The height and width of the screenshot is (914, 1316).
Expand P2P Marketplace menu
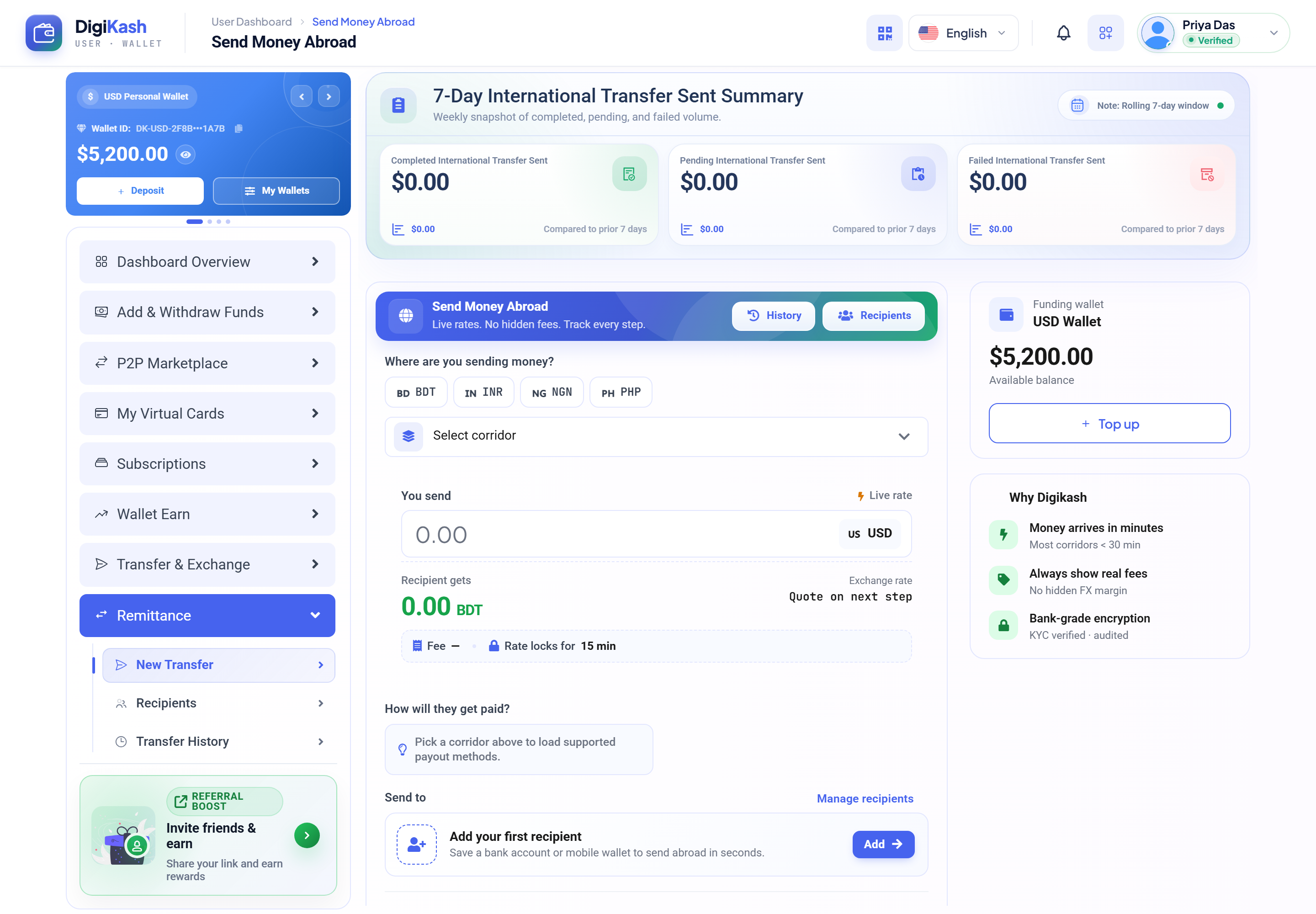pyautogui.click(x=207, y=363)
